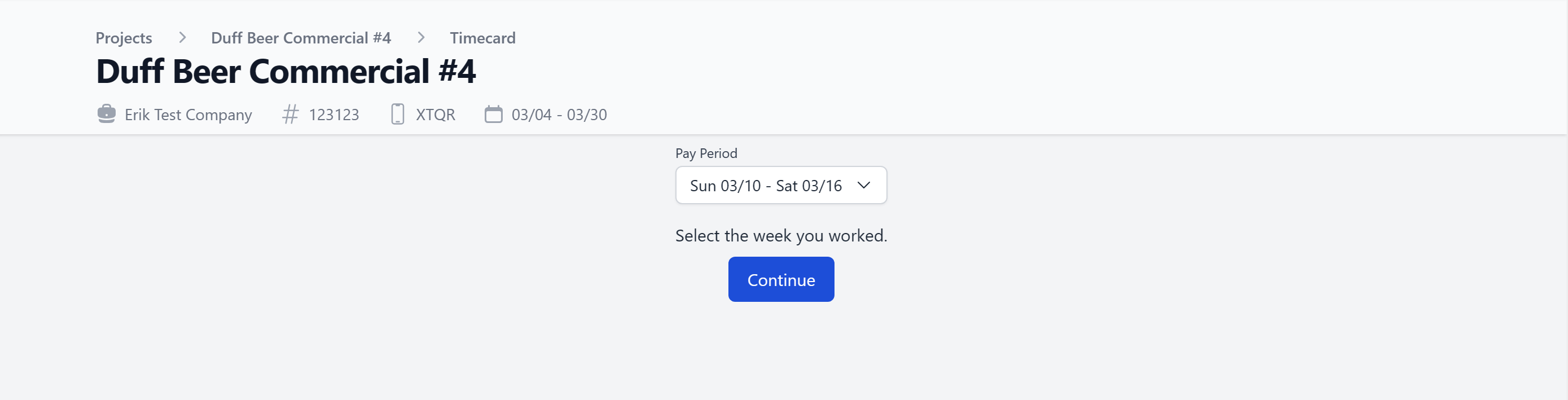Viewport: 1568px width, 400px height.
Task: Click the Erik Test Company label
Action: click(188, 115)
